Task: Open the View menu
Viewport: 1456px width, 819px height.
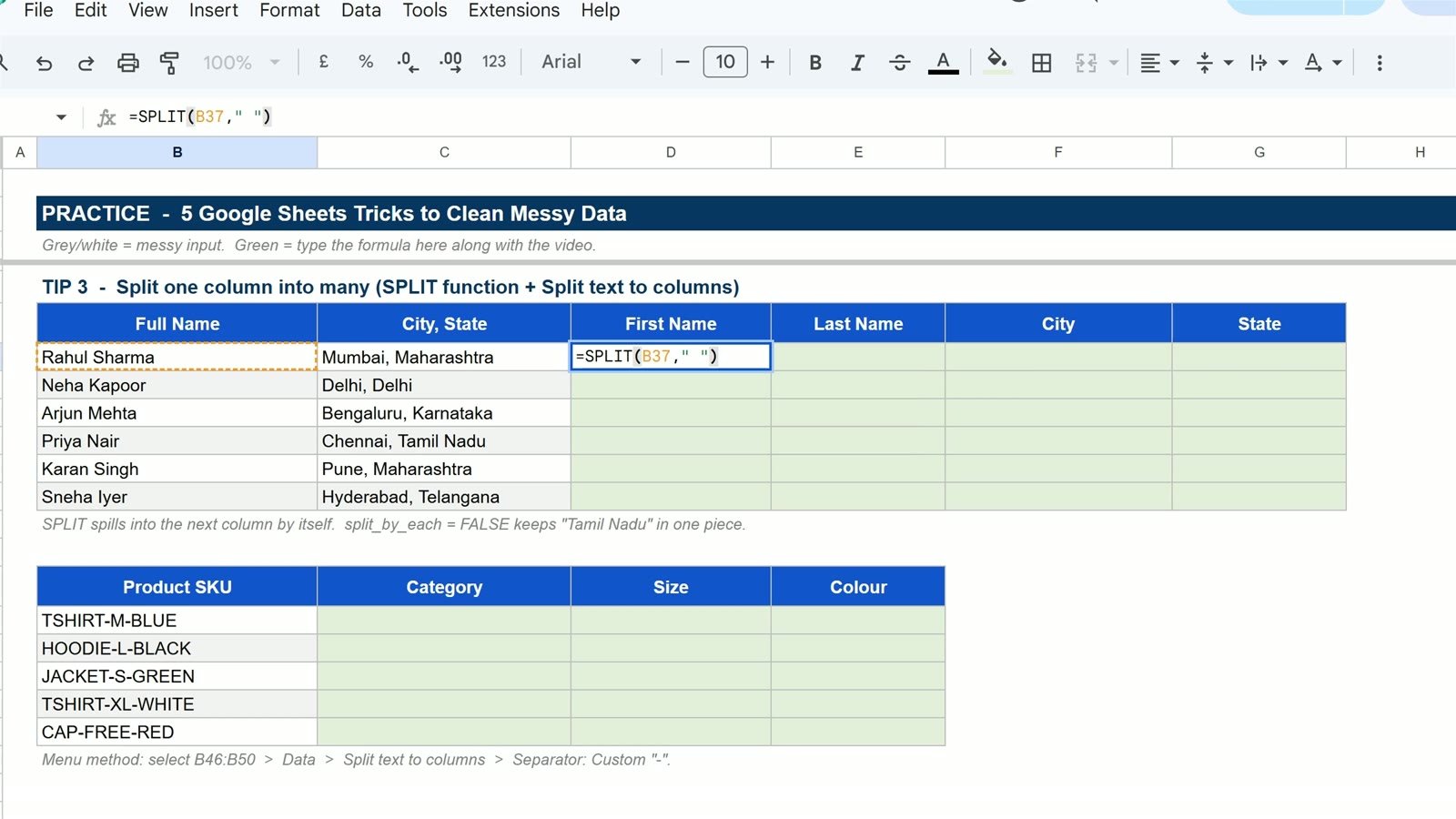Action: [147, 10]
